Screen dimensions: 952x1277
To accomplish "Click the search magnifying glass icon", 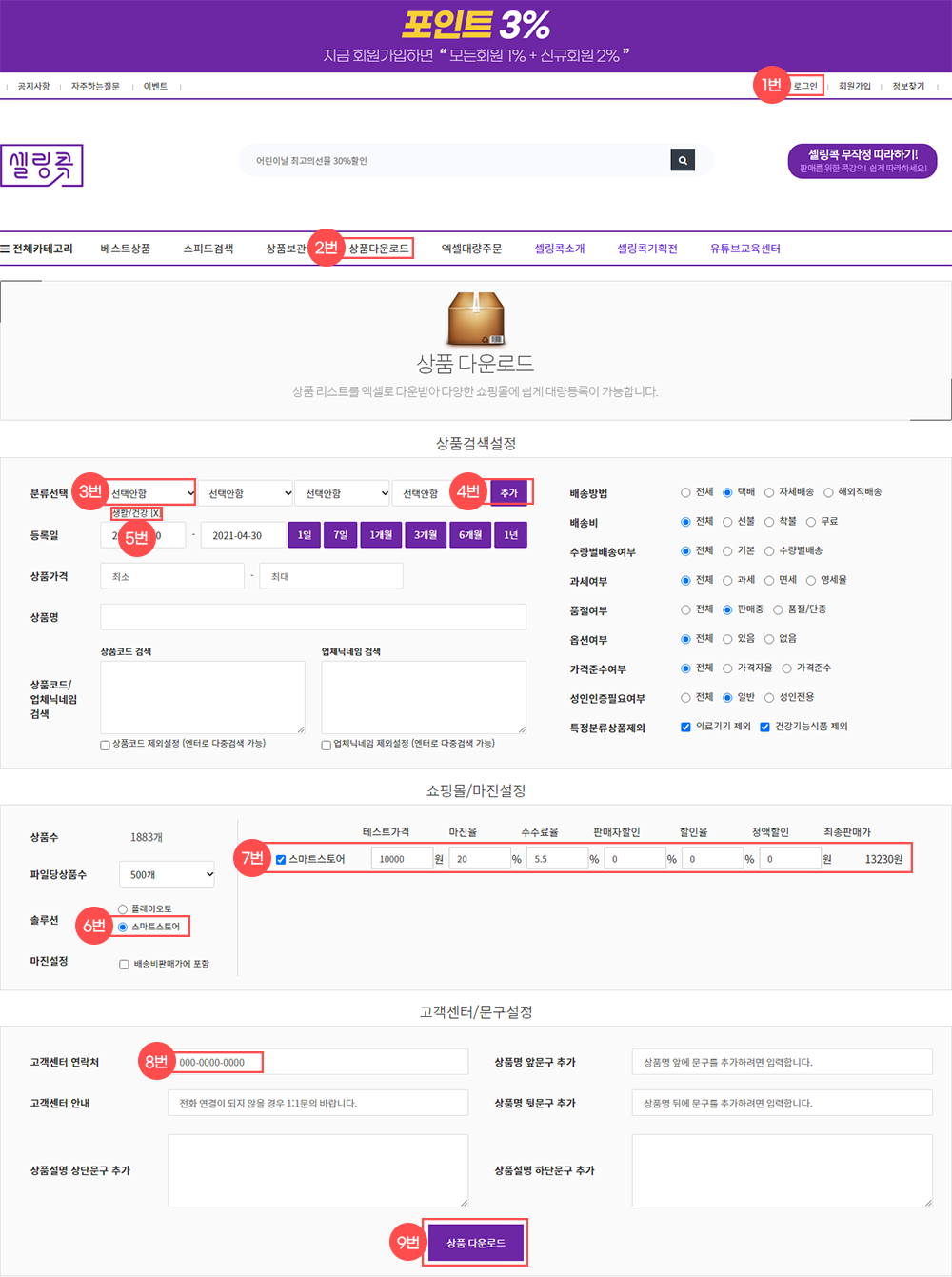I will click(x=682, y=160).
